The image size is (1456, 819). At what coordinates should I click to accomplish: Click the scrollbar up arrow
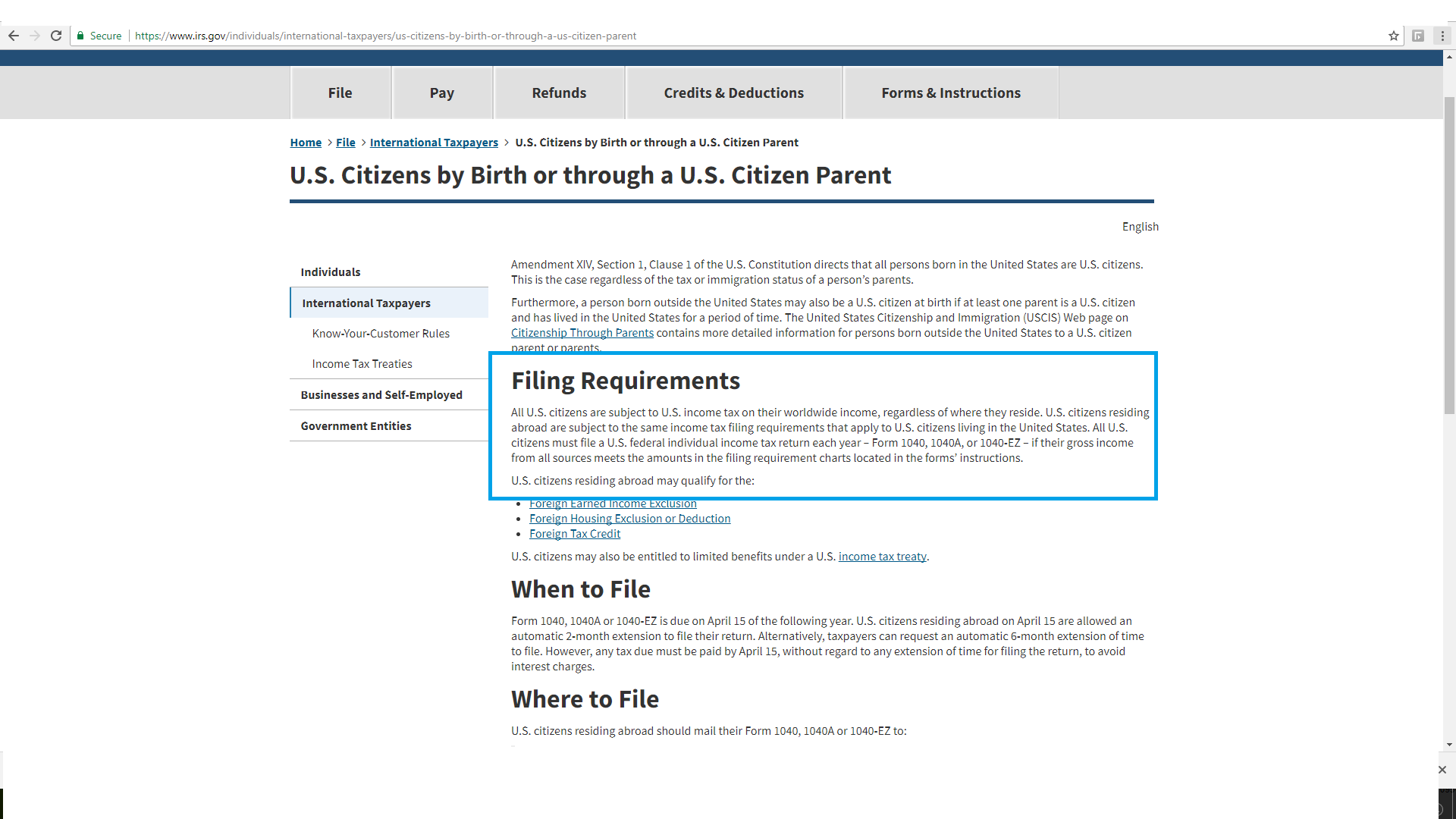pyautogui.click(x=1449, y=56)
